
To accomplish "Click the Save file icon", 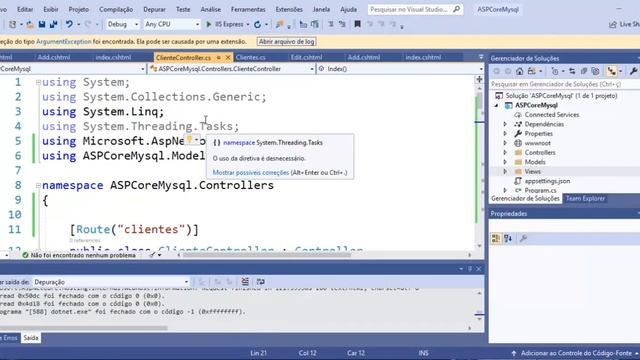I will click(42, 24).
